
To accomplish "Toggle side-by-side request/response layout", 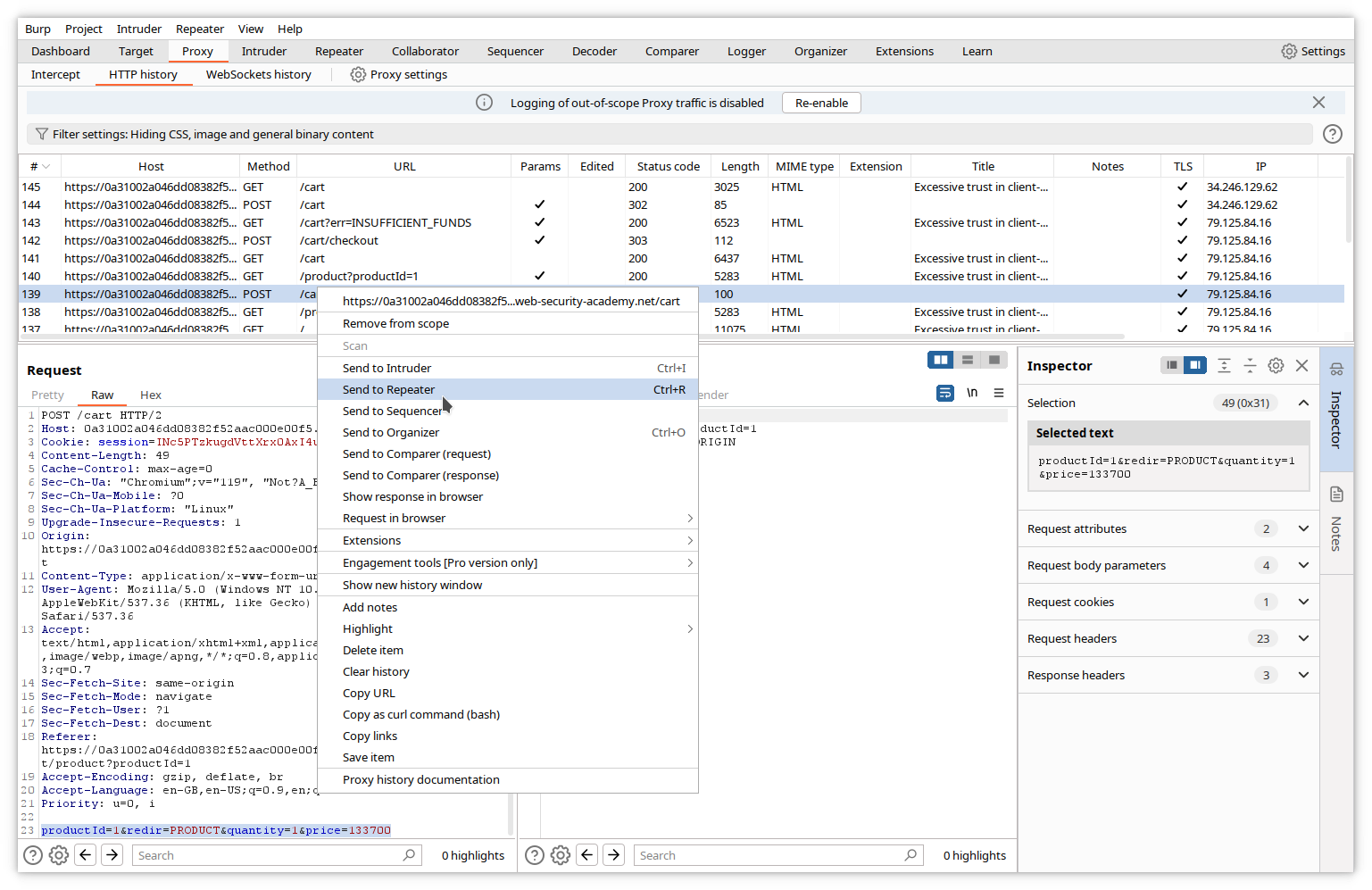I will [x=940, y=360].
